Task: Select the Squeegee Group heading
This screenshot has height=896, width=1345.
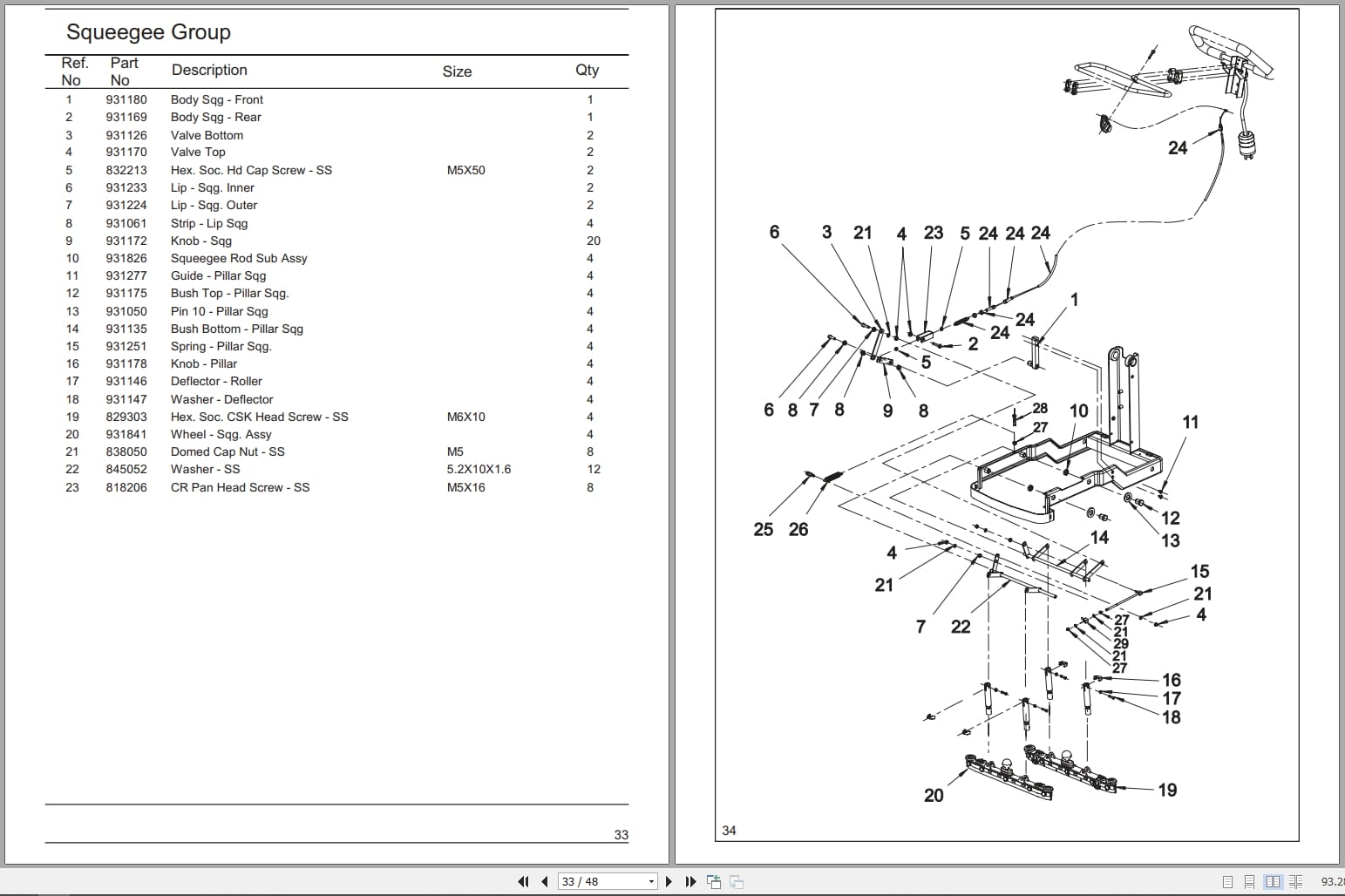Action: pyautogui.click(x=148, y=31)
